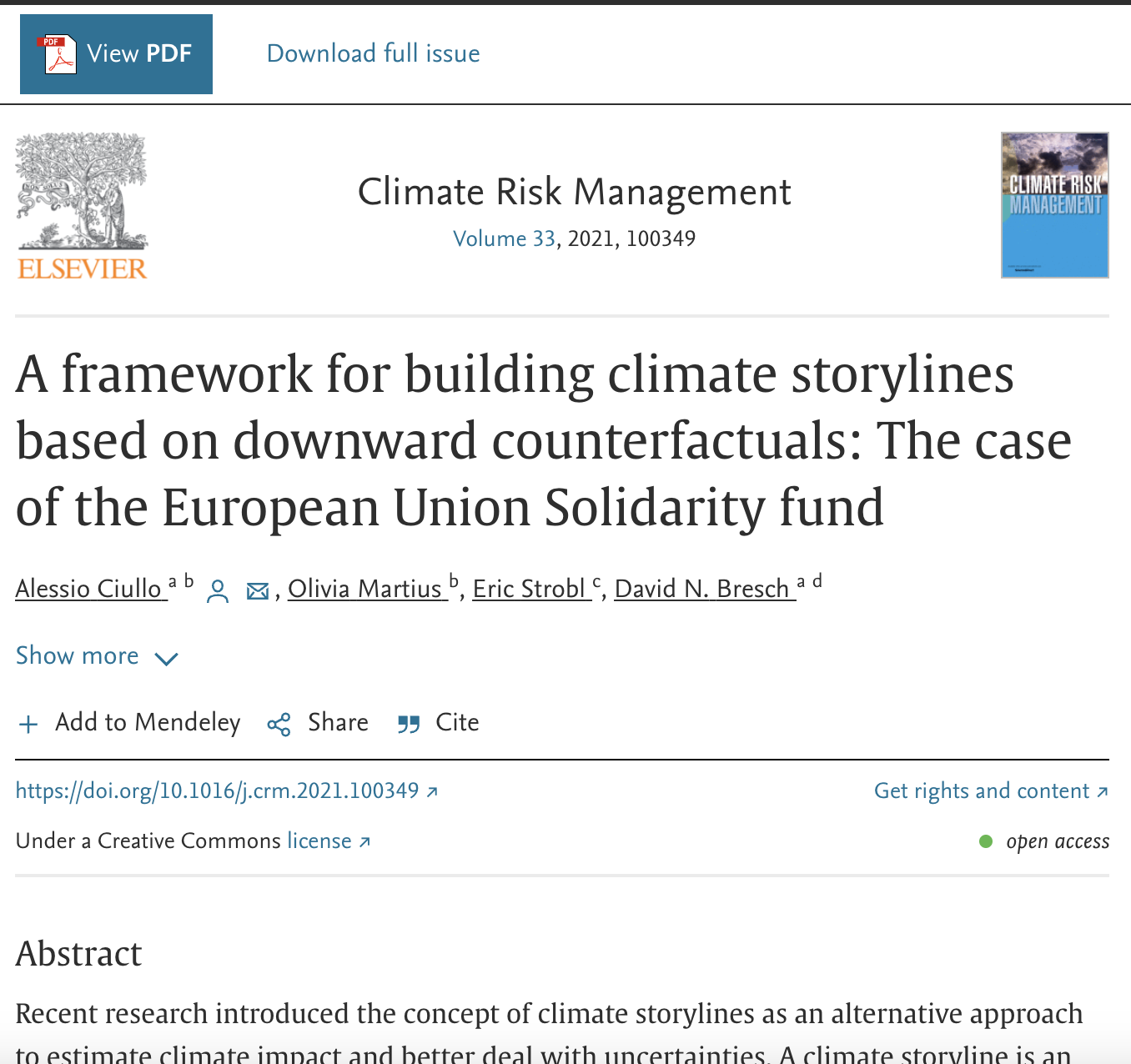Image resolution: width=1131 pixels, height=1064 pixels.
Task: Select the Share network icon
Action: click(279, 724)
